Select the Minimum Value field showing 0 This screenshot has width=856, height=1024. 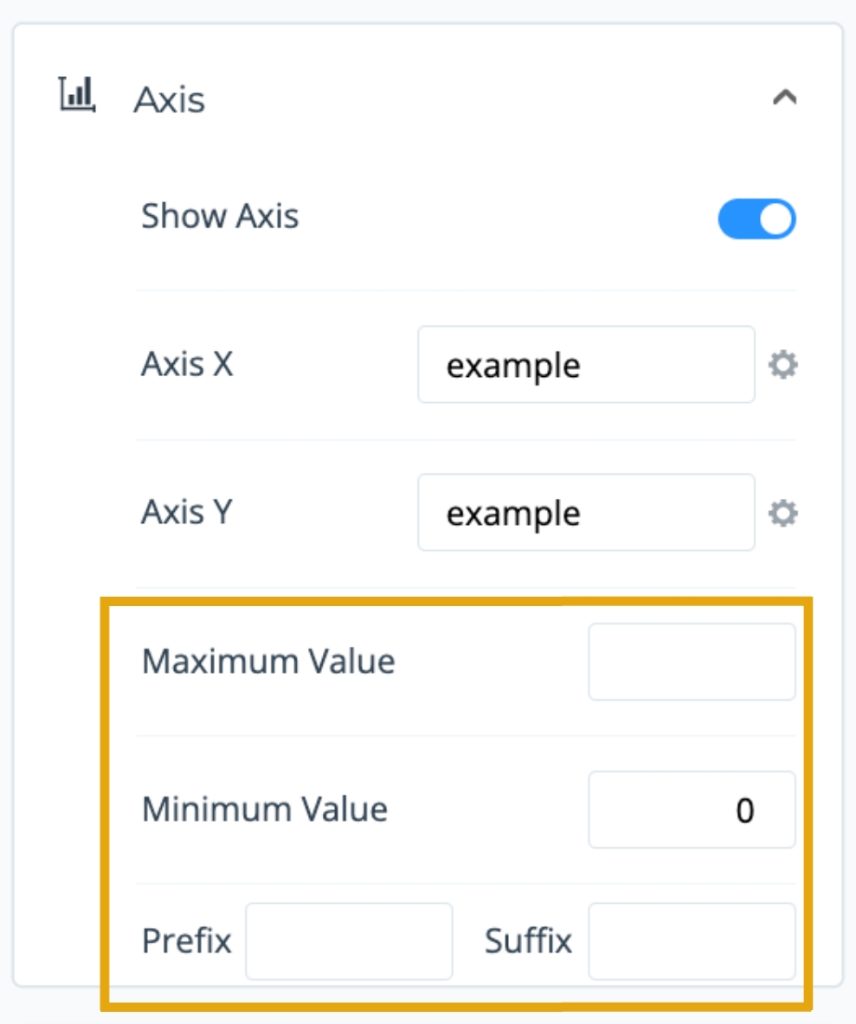pyautogui.click(x=691, y=810)
